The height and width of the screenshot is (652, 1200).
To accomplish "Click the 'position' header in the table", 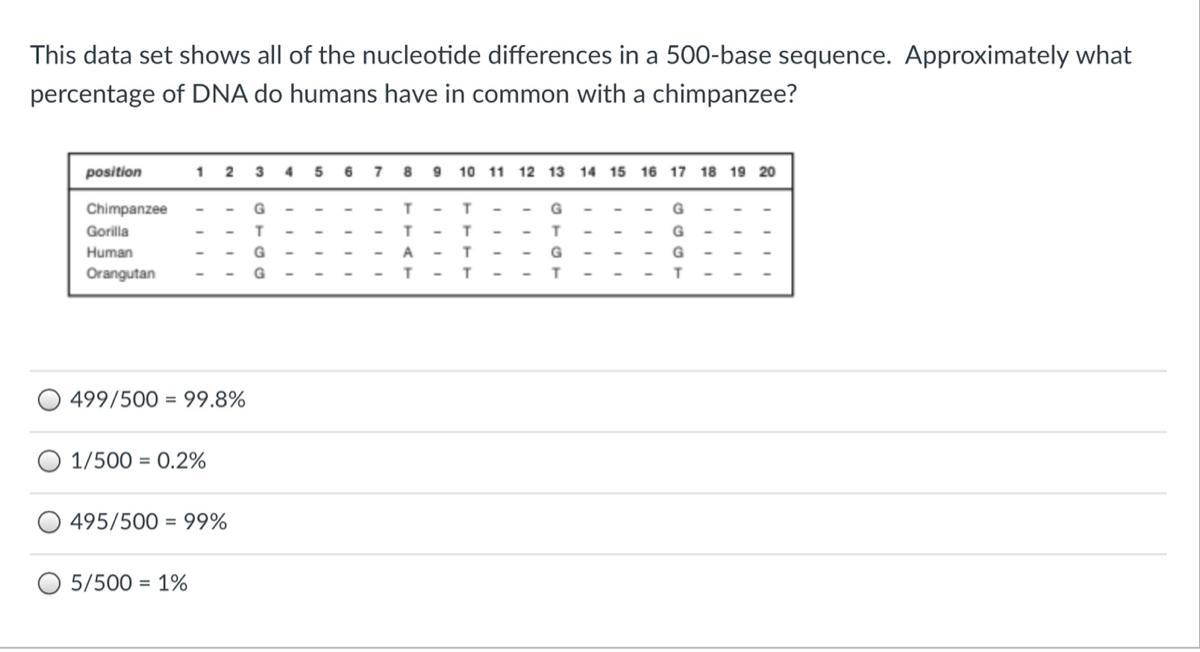I will [x=114, y=172].
